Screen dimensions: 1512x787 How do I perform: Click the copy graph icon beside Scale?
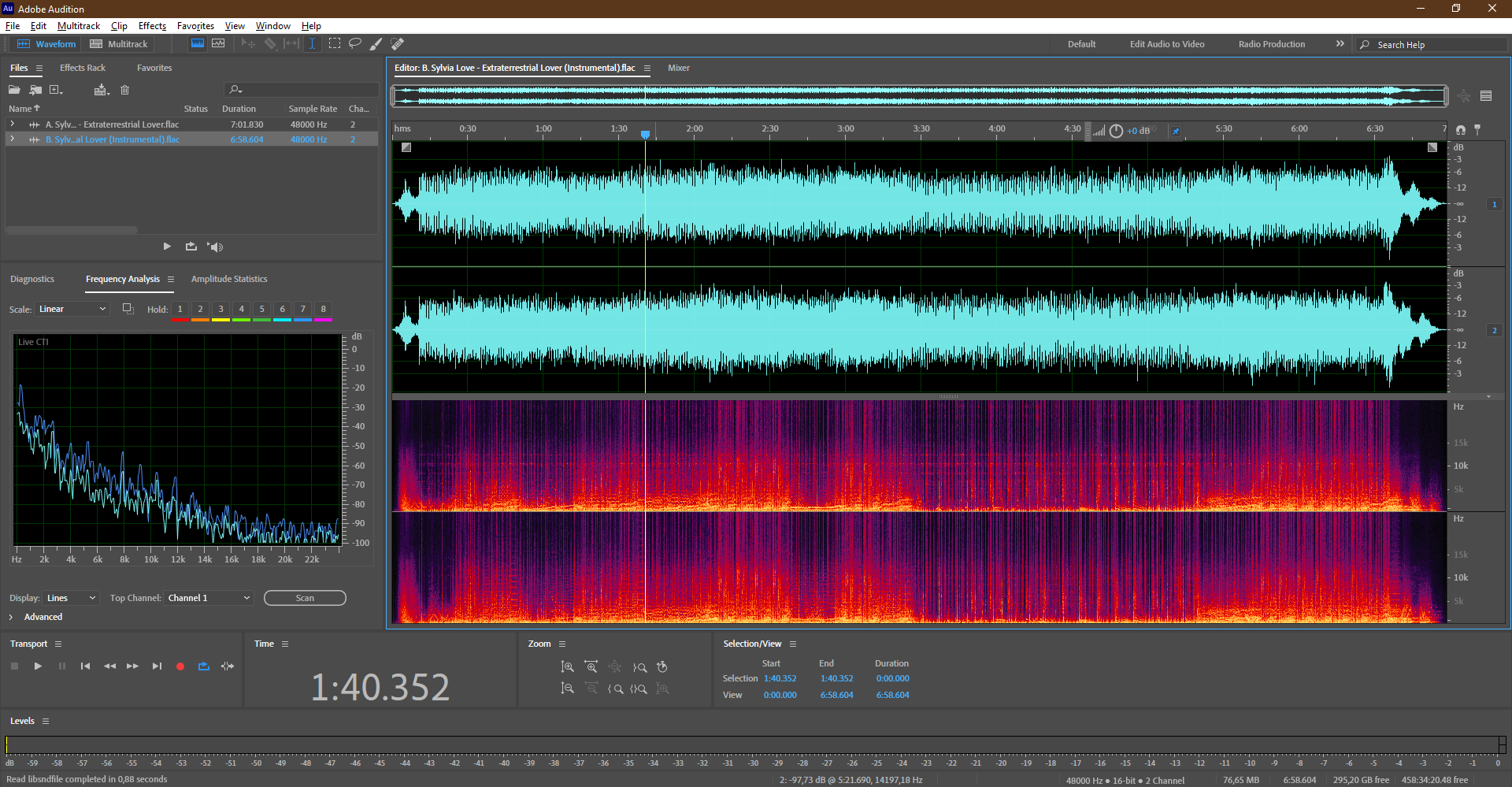click(128, 309)
